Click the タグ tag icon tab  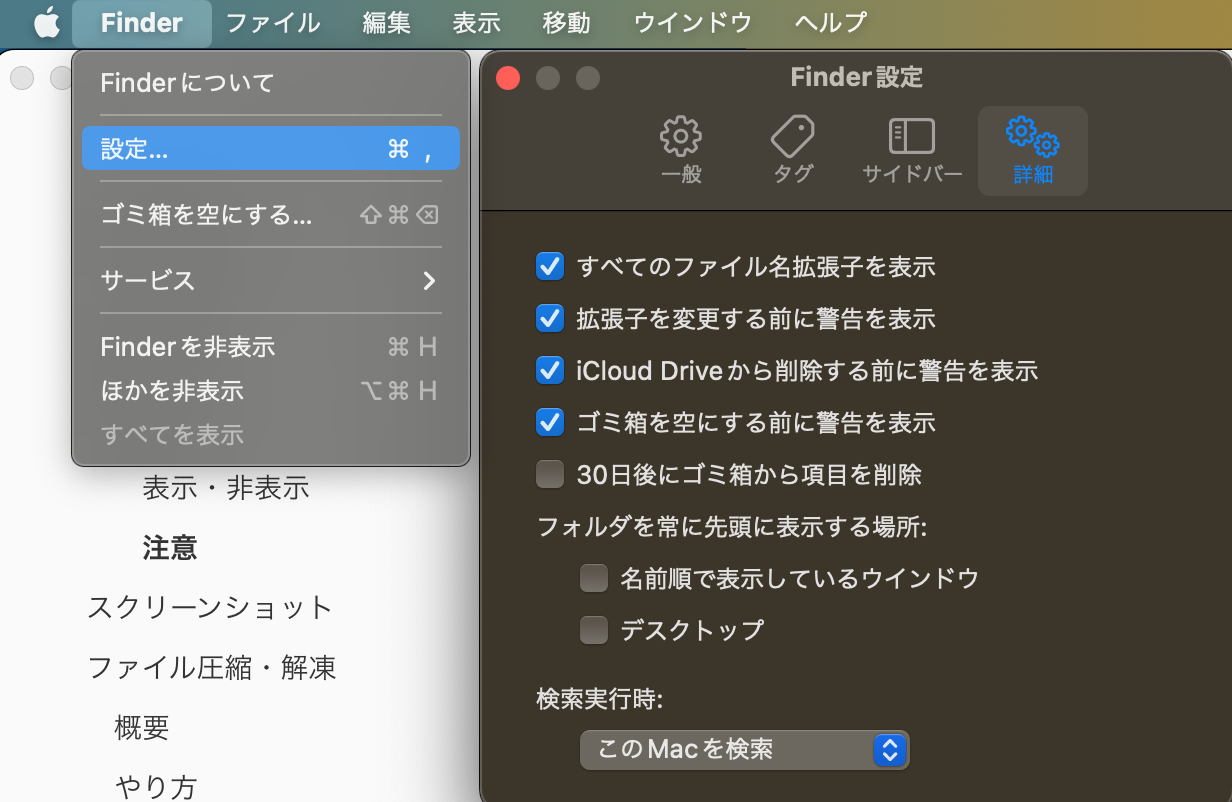(x=793, y=151)
